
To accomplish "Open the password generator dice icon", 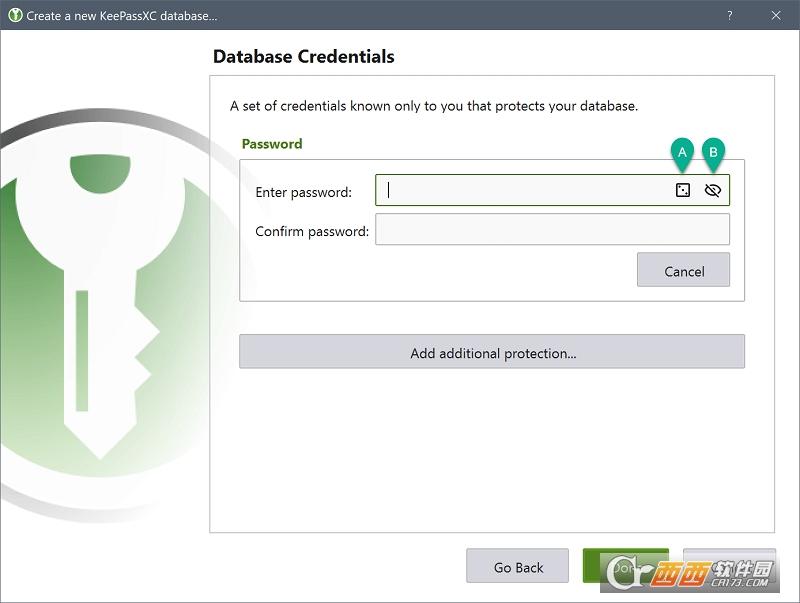I will pyautogui.click(x=683, y=190).
